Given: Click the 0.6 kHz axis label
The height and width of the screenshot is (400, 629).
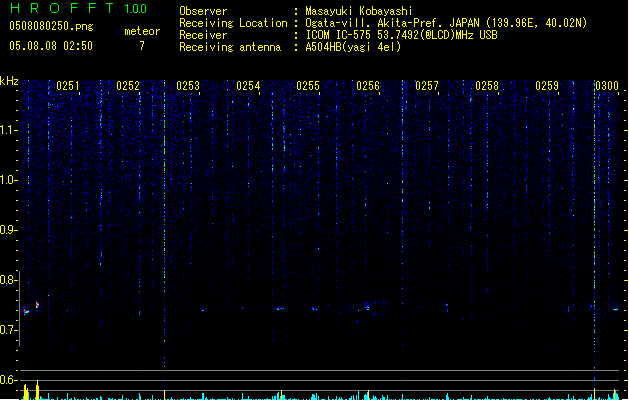Looking at the screenshot, I should tap(8, 380).
